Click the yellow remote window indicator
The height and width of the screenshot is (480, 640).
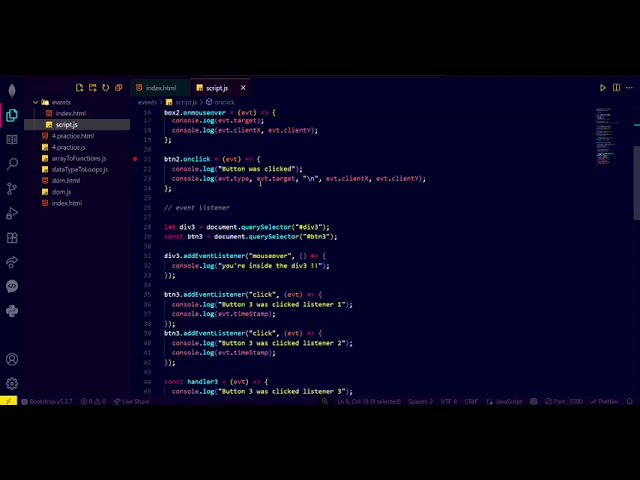pyautogui.click(x=9, y=401)
